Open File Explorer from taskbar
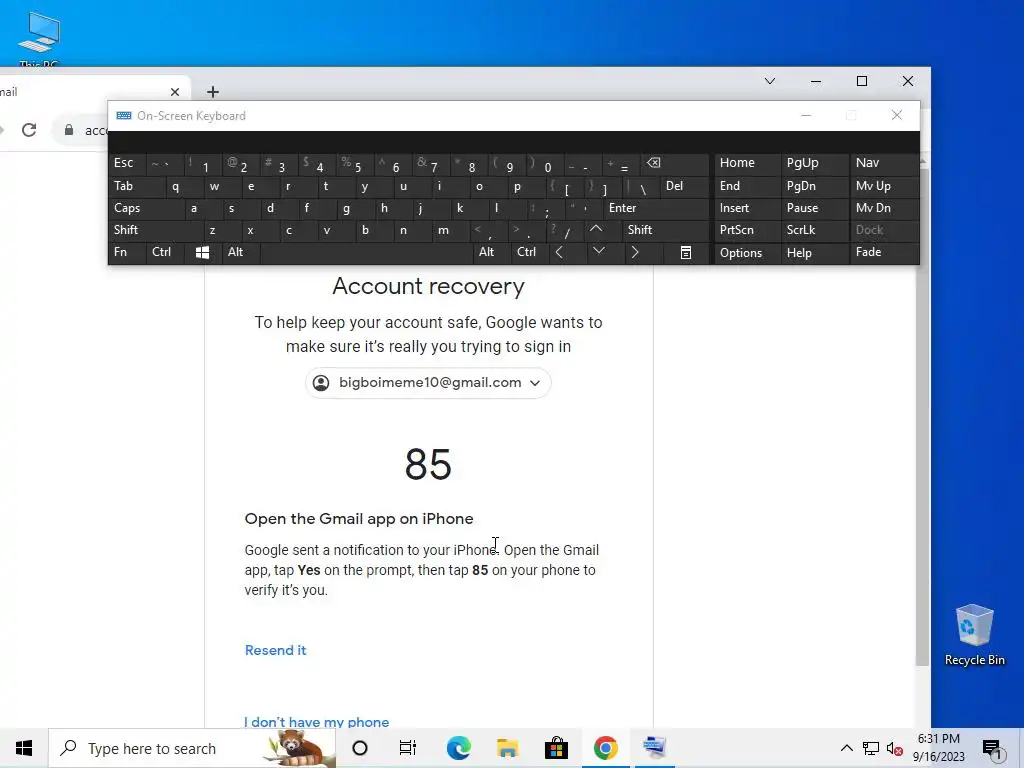The image size is (1024, 768). [x=507, y=748]
